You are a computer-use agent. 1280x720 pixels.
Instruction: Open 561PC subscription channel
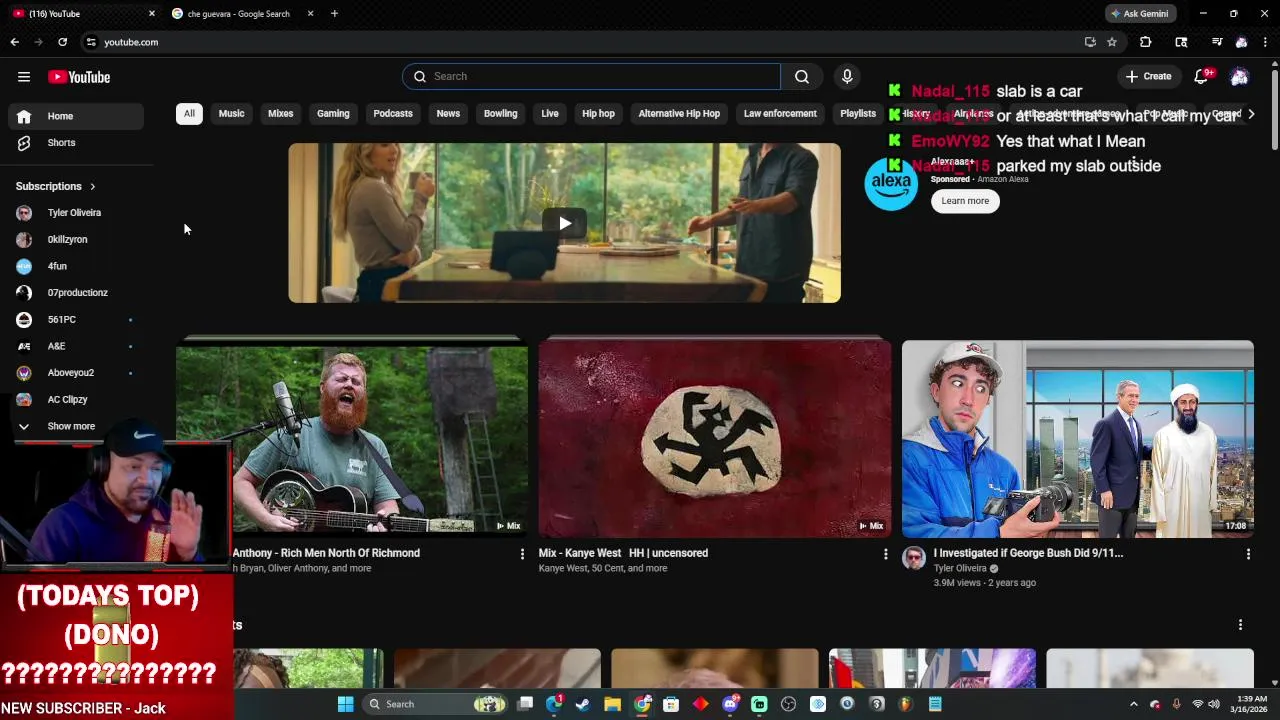pos(76,320)
